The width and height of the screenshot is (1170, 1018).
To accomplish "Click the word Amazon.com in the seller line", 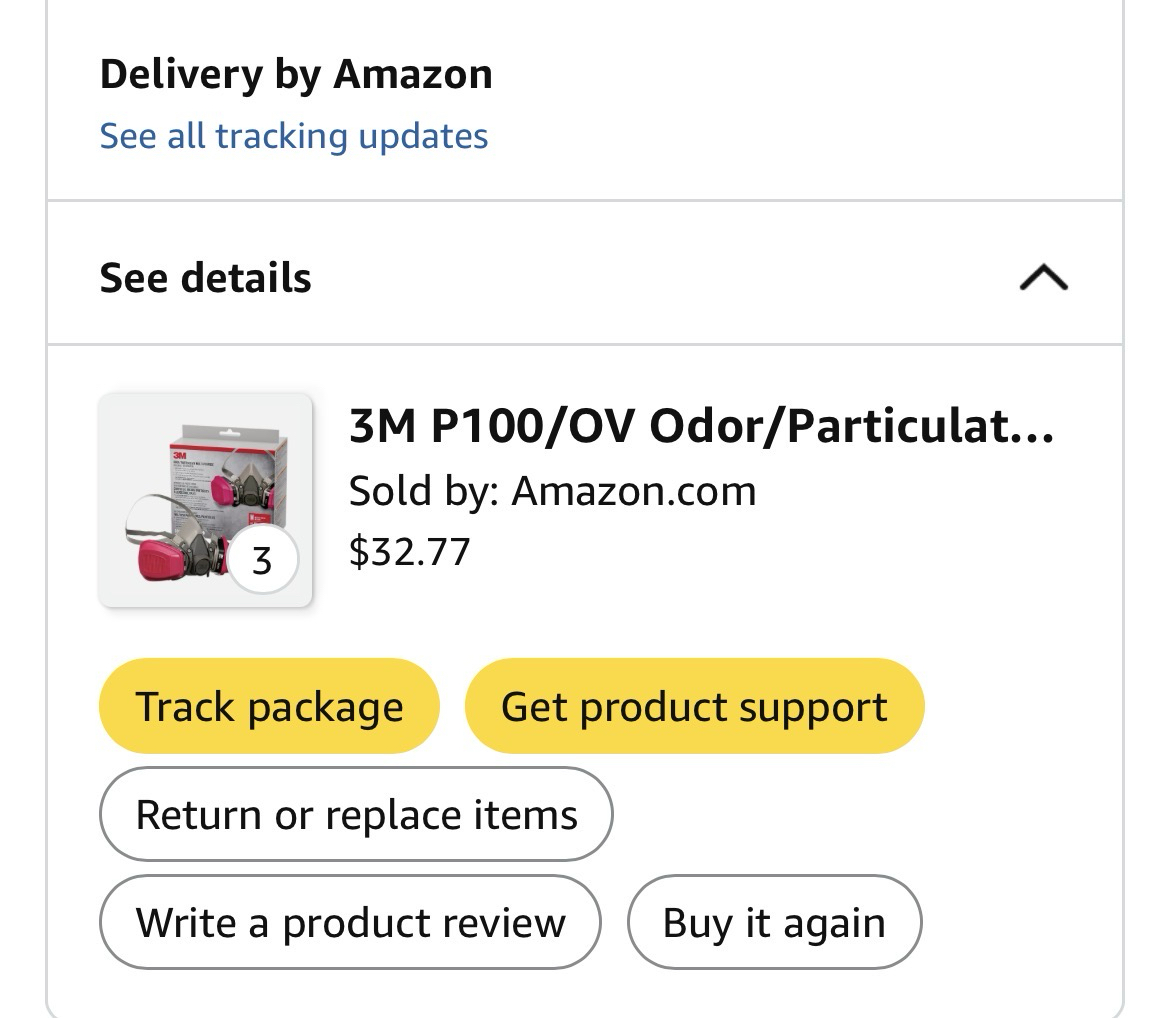I will pos(634,491).
